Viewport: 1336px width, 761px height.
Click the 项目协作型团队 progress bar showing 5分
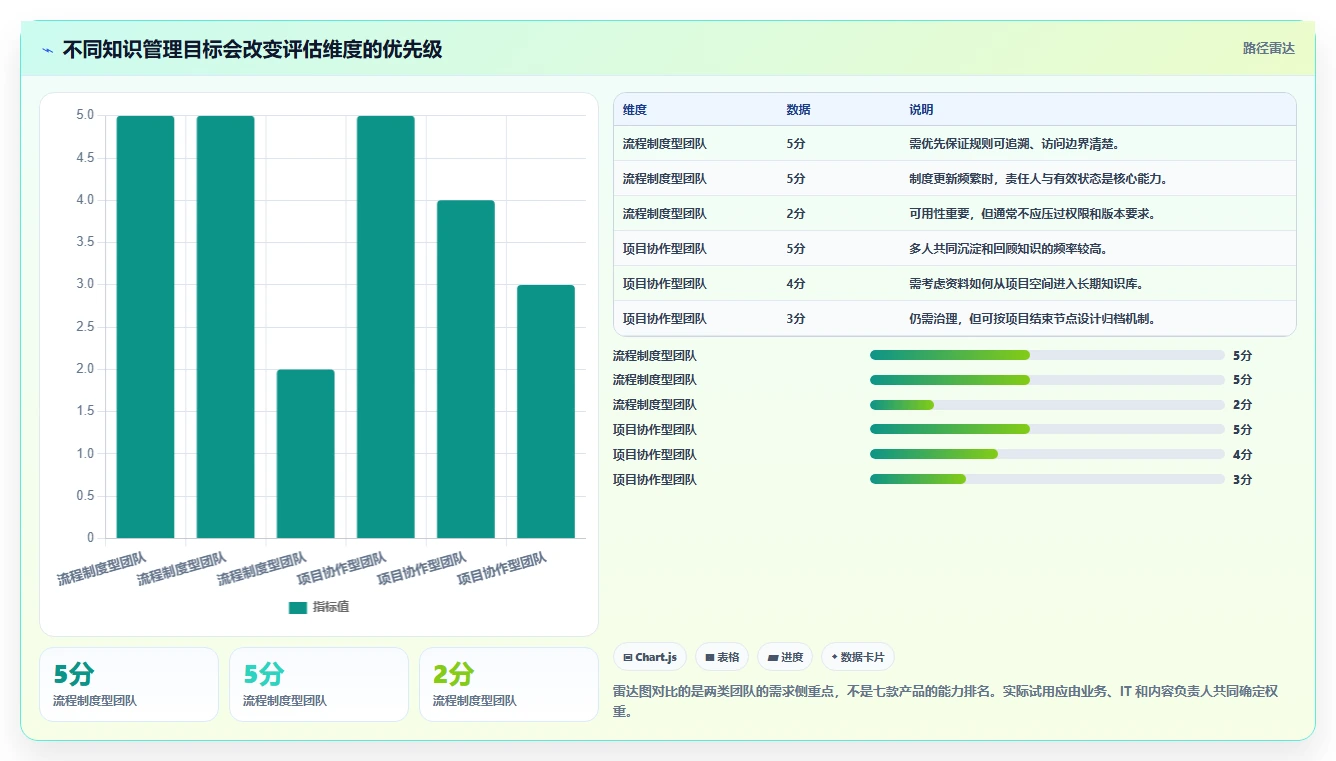(x=1047, y=430)
